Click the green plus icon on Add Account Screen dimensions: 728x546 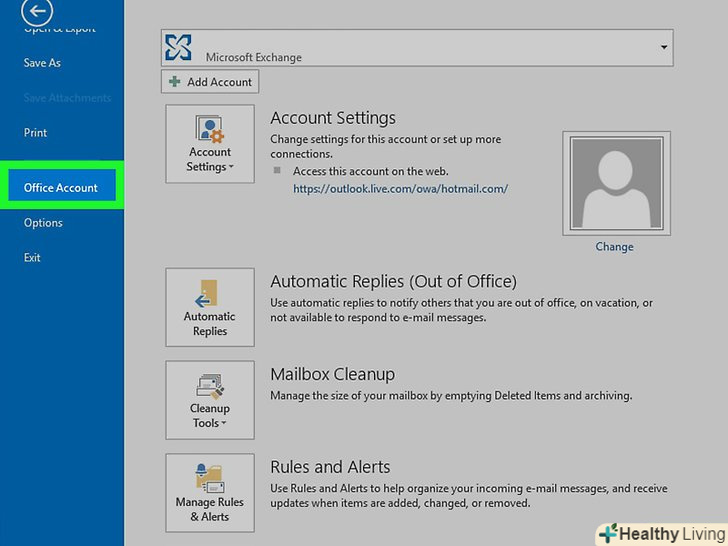(175, 82)
